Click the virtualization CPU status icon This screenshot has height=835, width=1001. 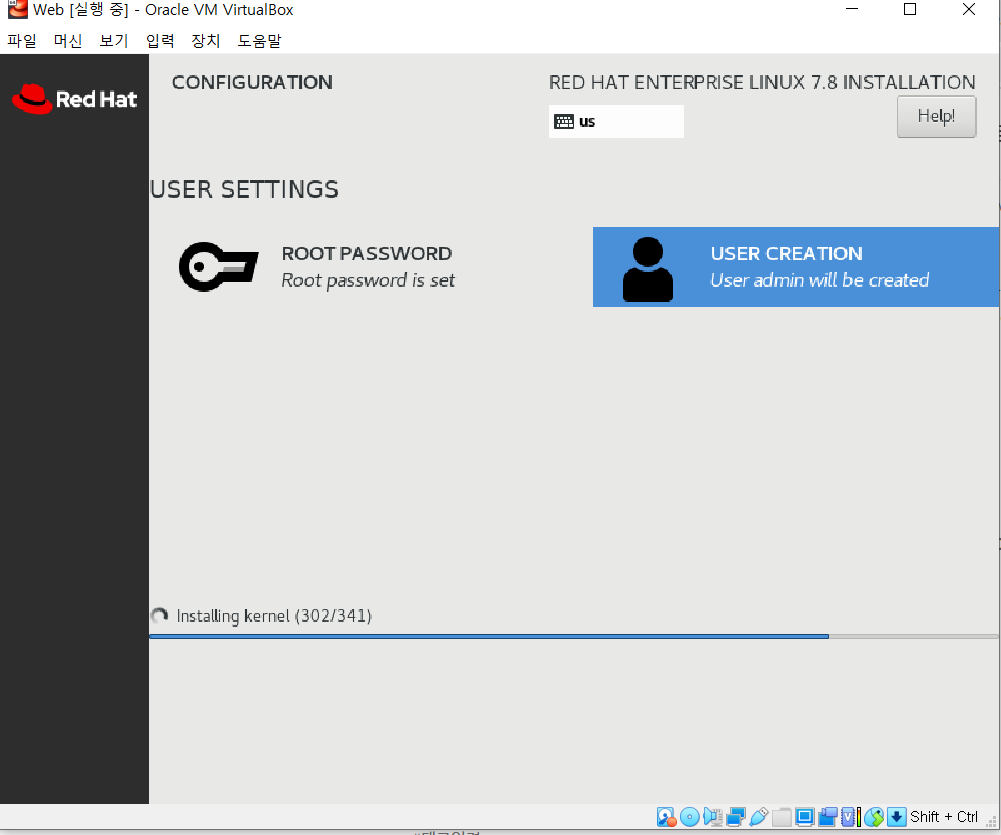click(x=850, y=816)
